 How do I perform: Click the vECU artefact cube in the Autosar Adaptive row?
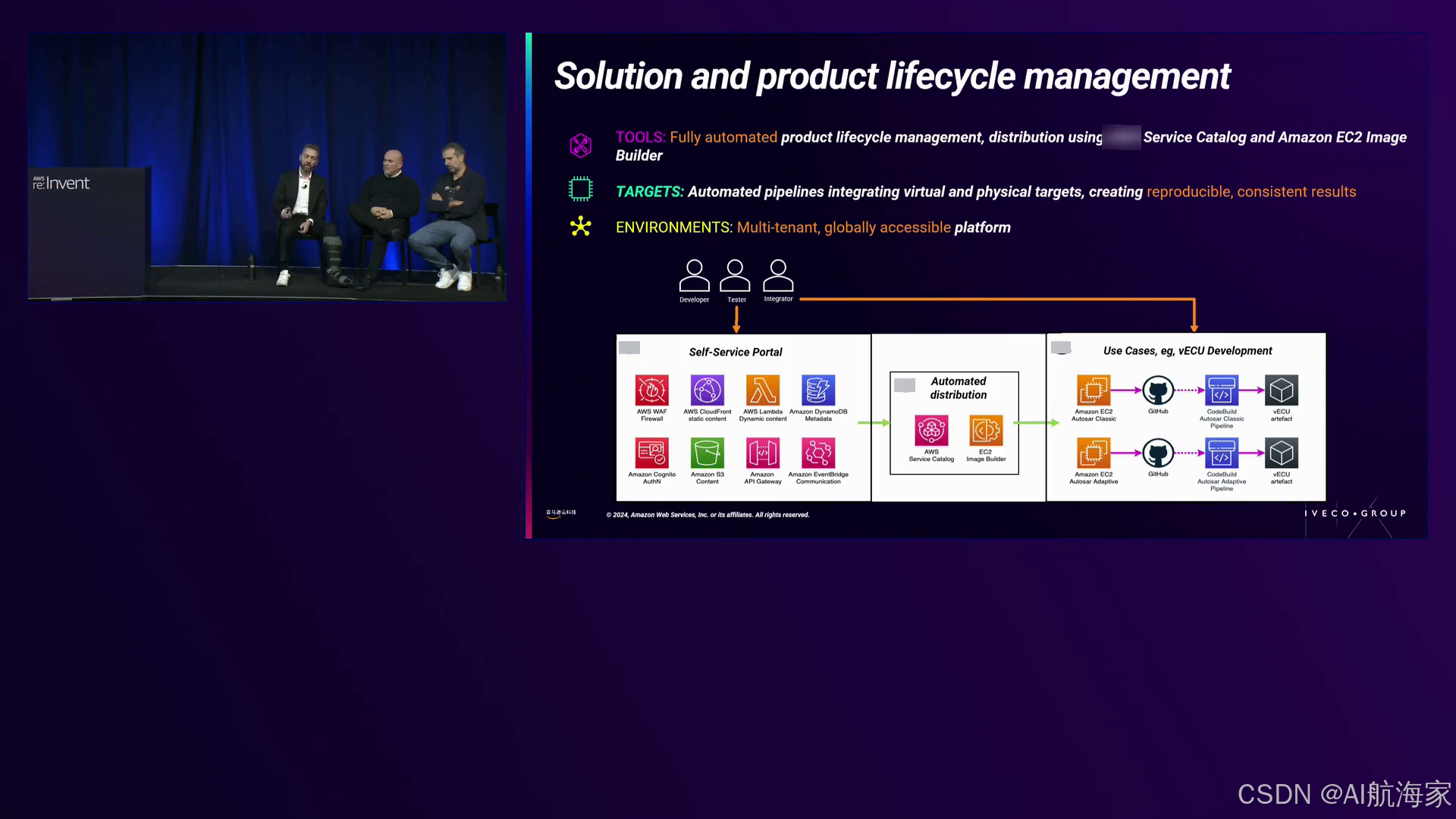[1282, 453]
